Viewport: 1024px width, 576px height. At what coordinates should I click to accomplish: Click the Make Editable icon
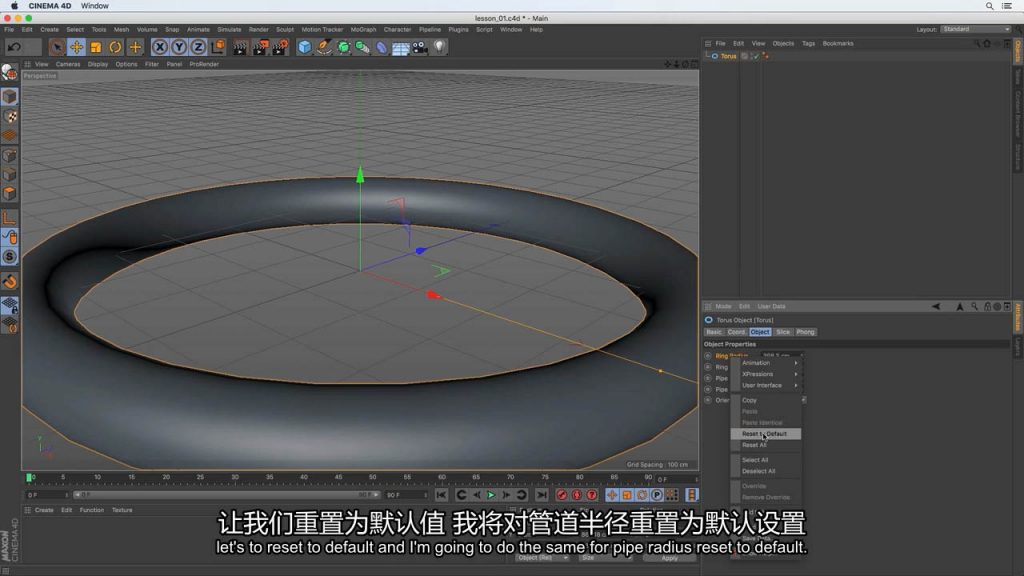[9, 72]
